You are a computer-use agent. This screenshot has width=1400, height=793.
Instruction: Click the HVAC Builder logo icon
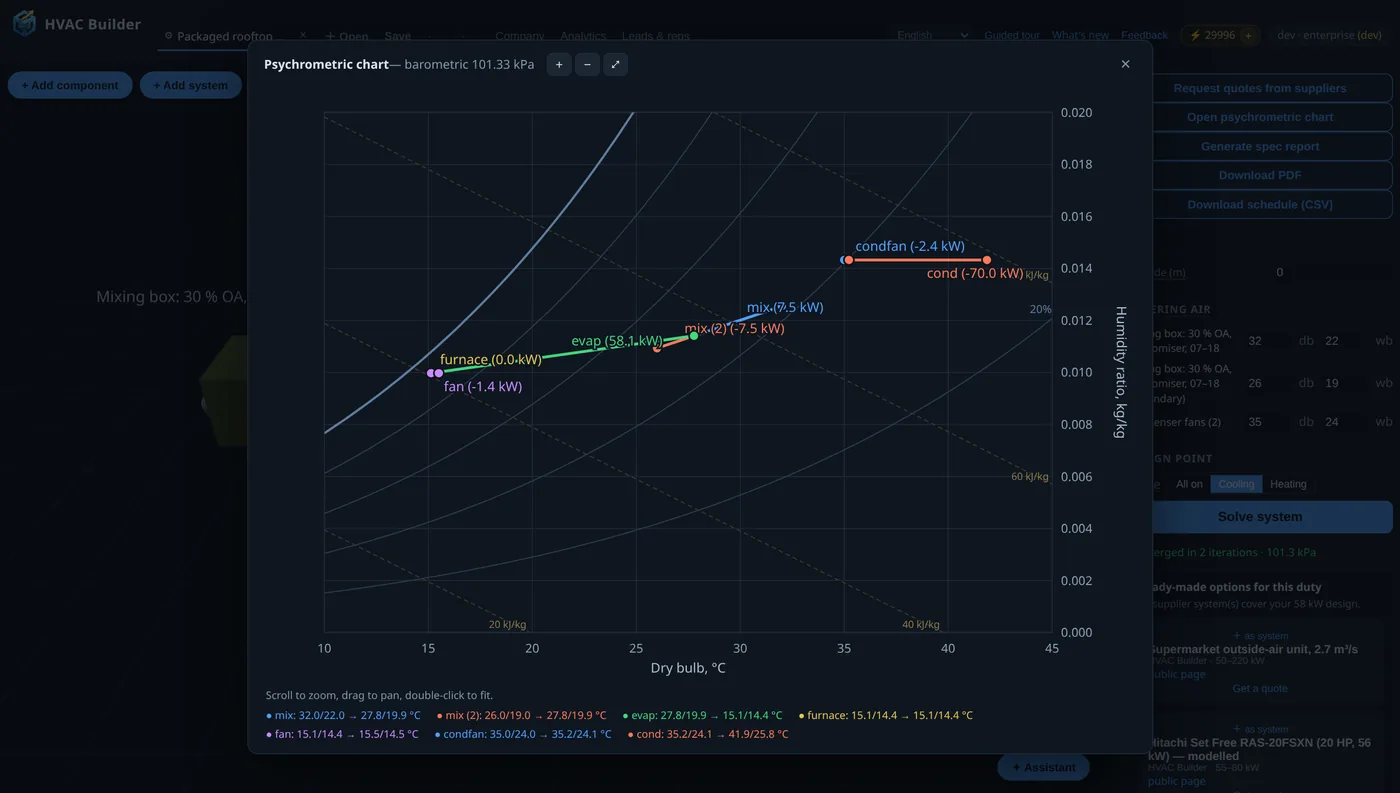click(x=24, y=23)
